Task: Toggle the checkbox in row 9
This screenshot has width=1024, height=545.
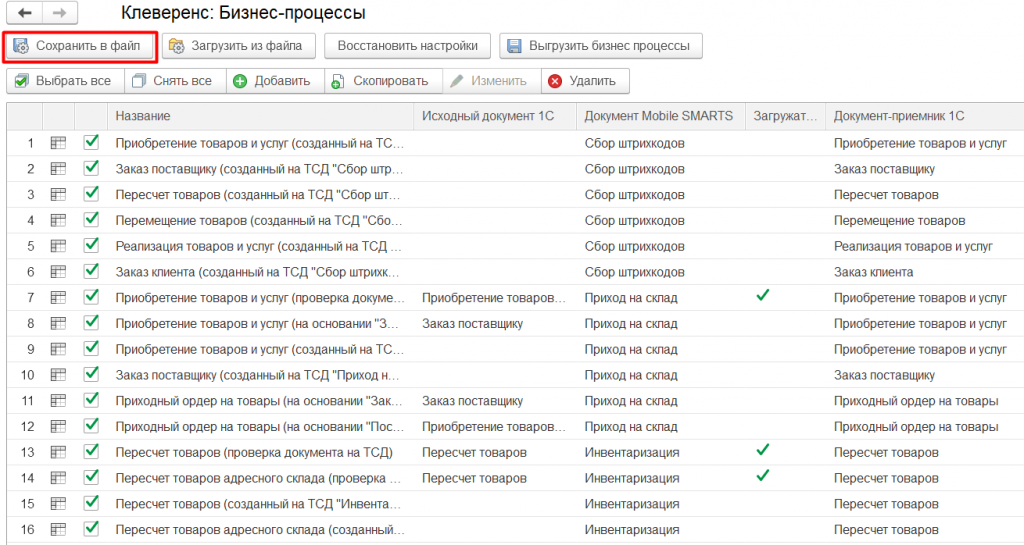Action: click(x=91, y=349)
